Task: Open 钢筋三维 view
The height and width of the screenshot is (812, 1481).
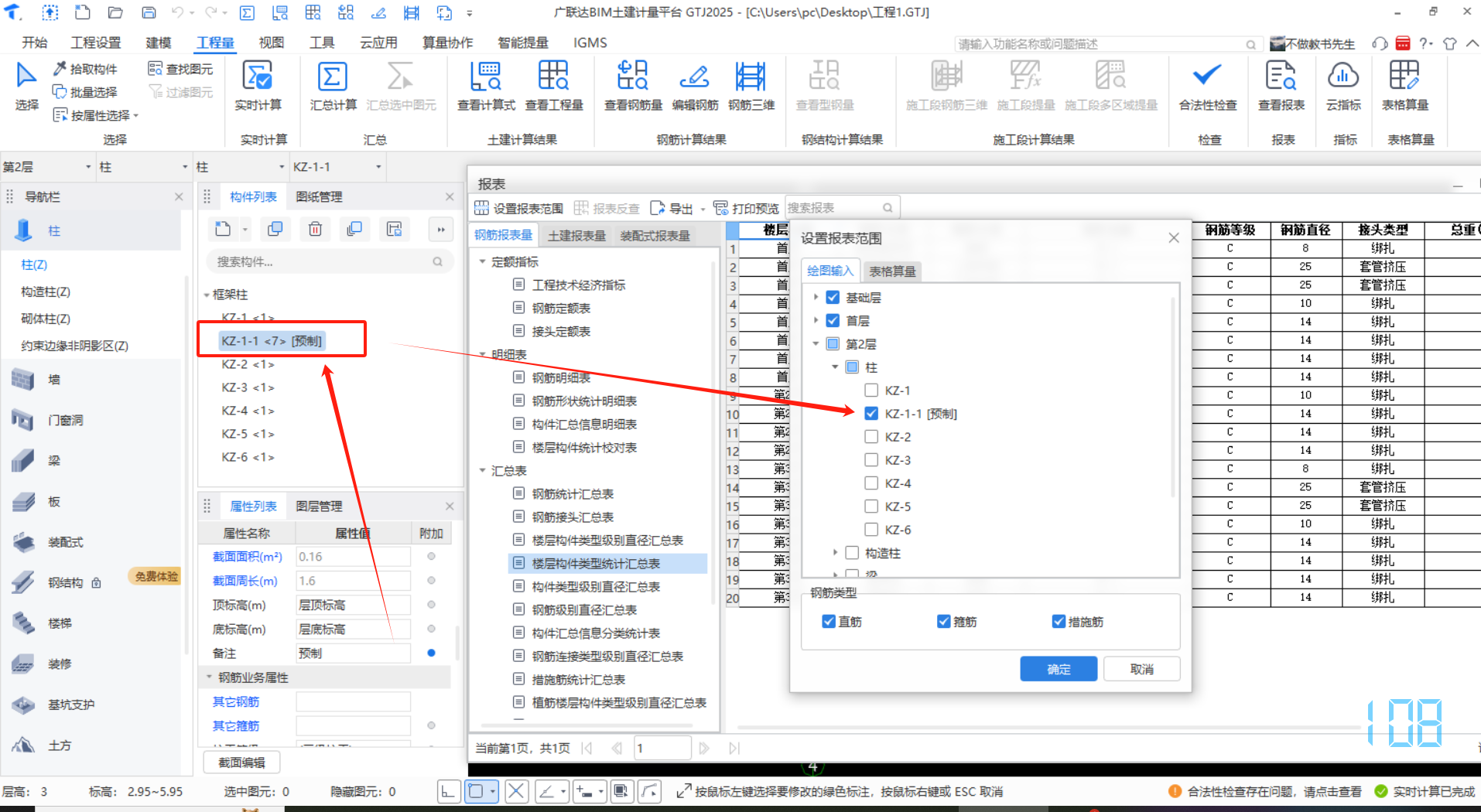Action: point(751,86)
